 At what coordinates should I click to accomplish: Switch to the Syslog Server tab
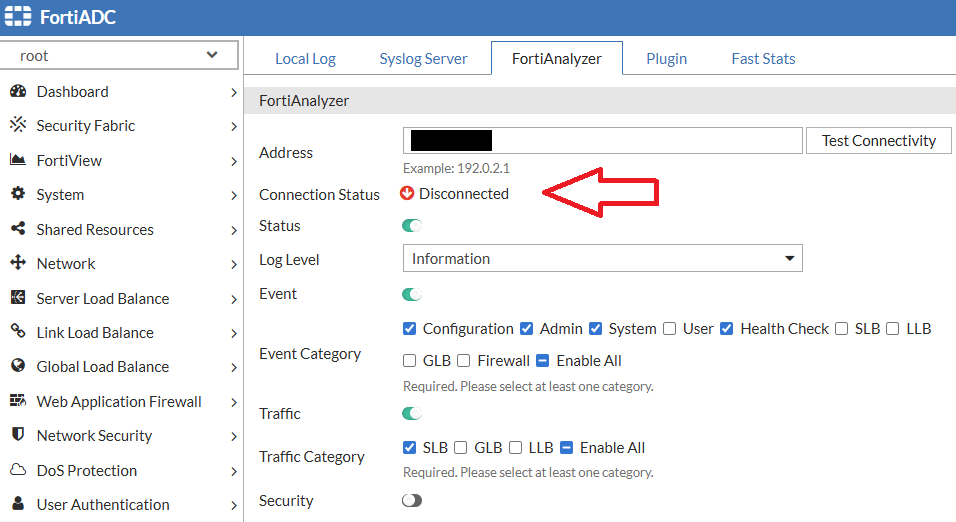click(x=423, y=59)
